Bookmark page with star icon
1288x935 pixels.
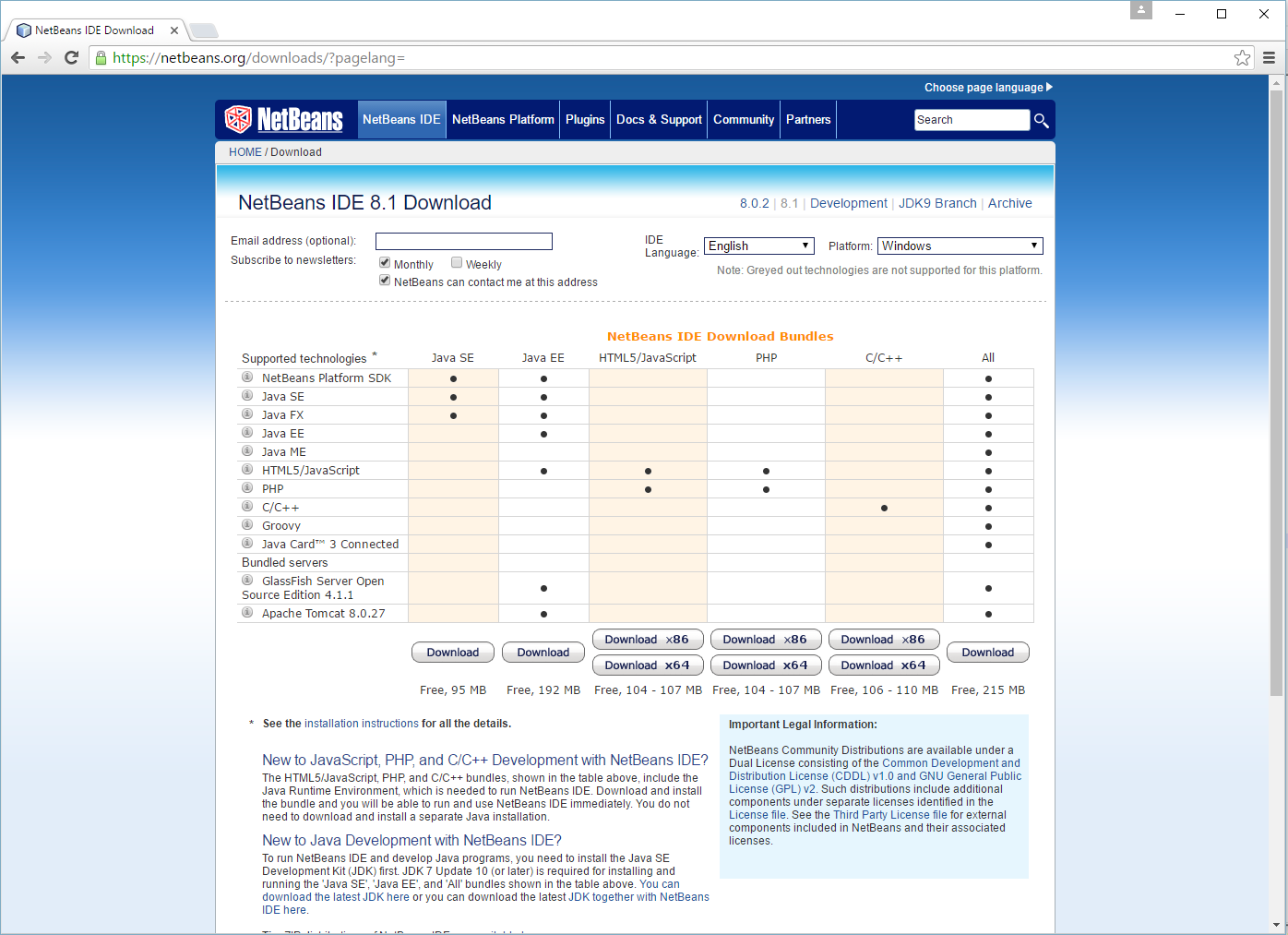pyautogui.click(x=1242, y=57)
